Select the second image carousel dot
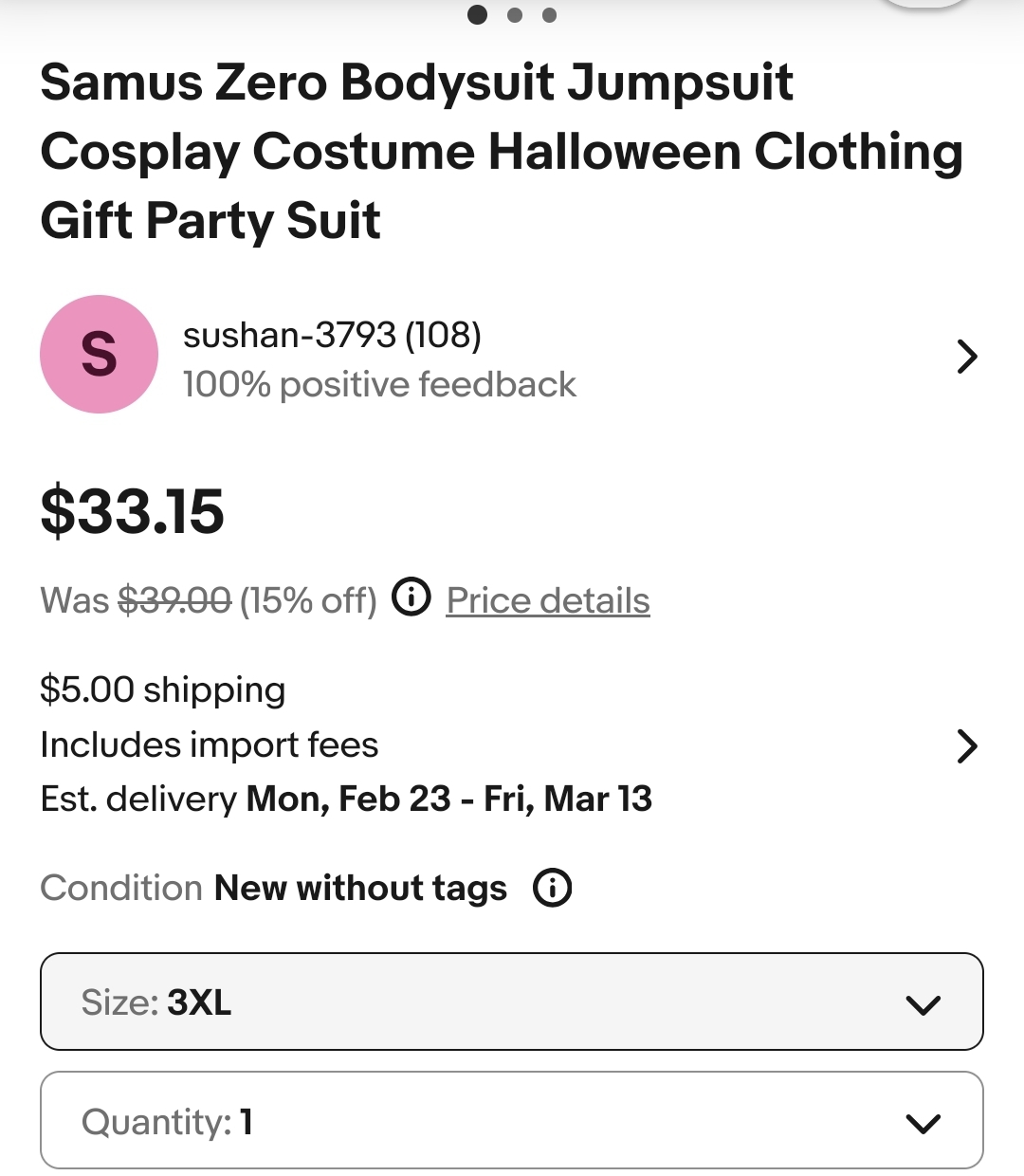 pos(515,15)
